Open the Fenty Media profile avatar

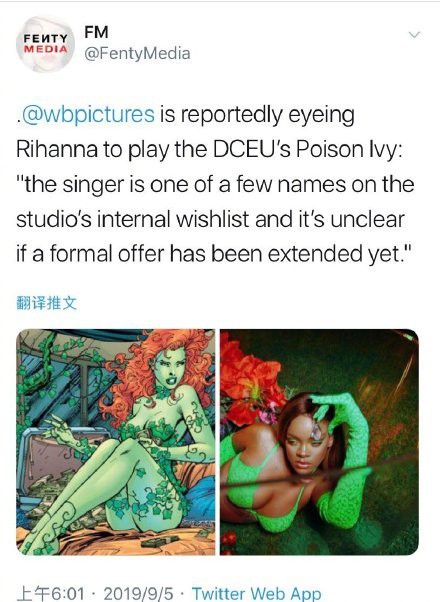pyautogui.click(x=45, y=44)
